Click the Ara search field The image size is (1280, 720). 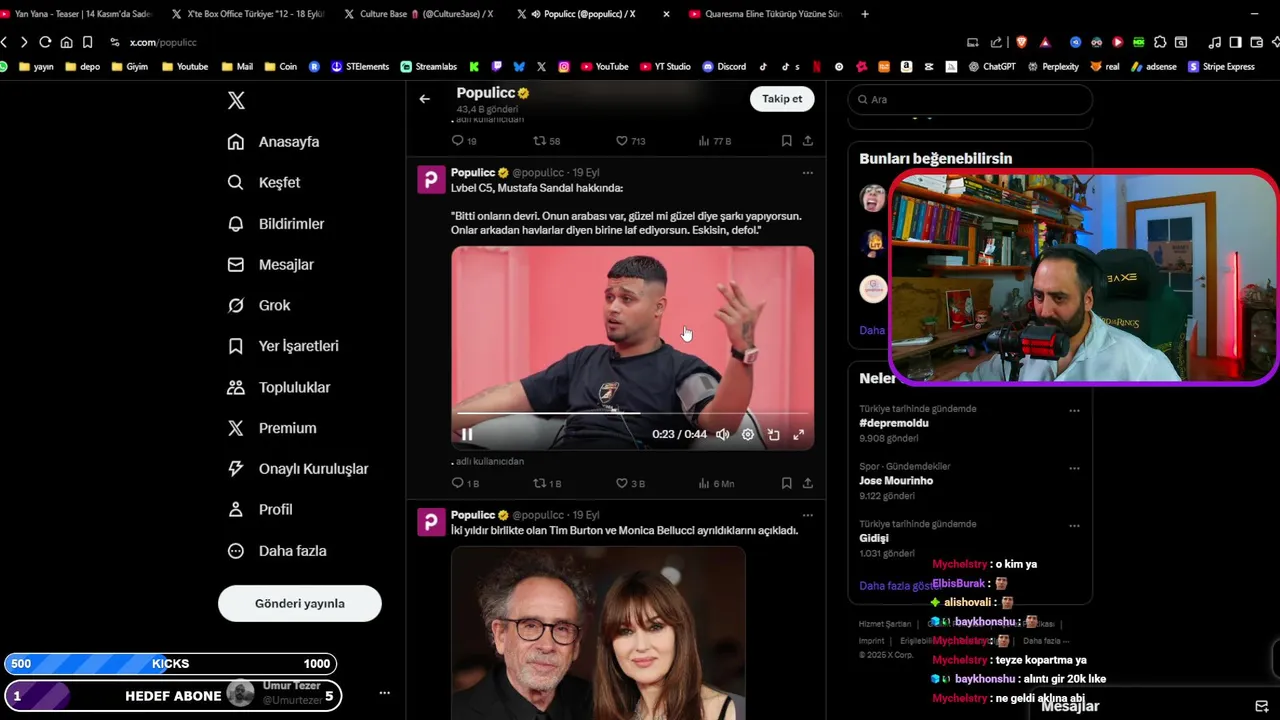(970, 100)
